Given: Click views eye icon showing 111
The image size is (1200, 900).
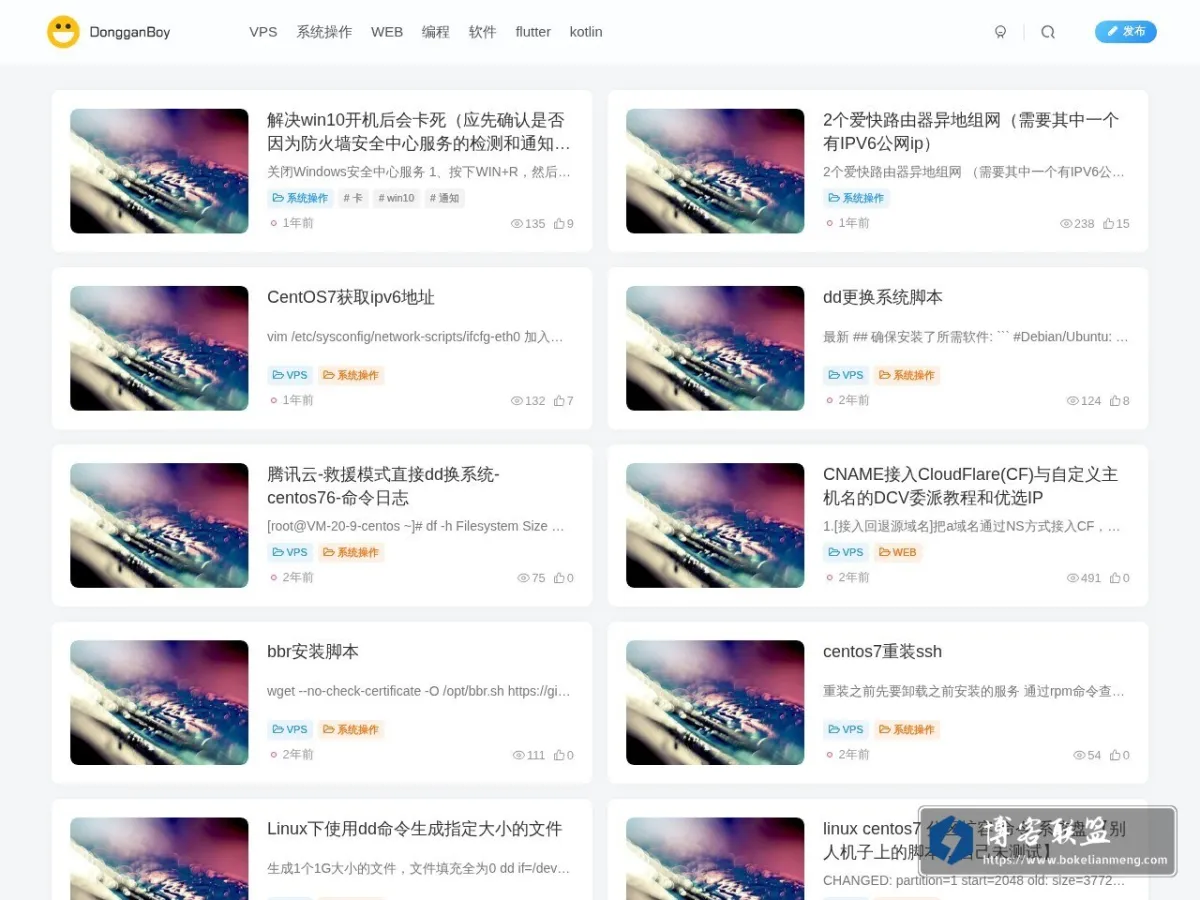Looking at the screenshot, I should pyautogui.click(x=518, y=755).
